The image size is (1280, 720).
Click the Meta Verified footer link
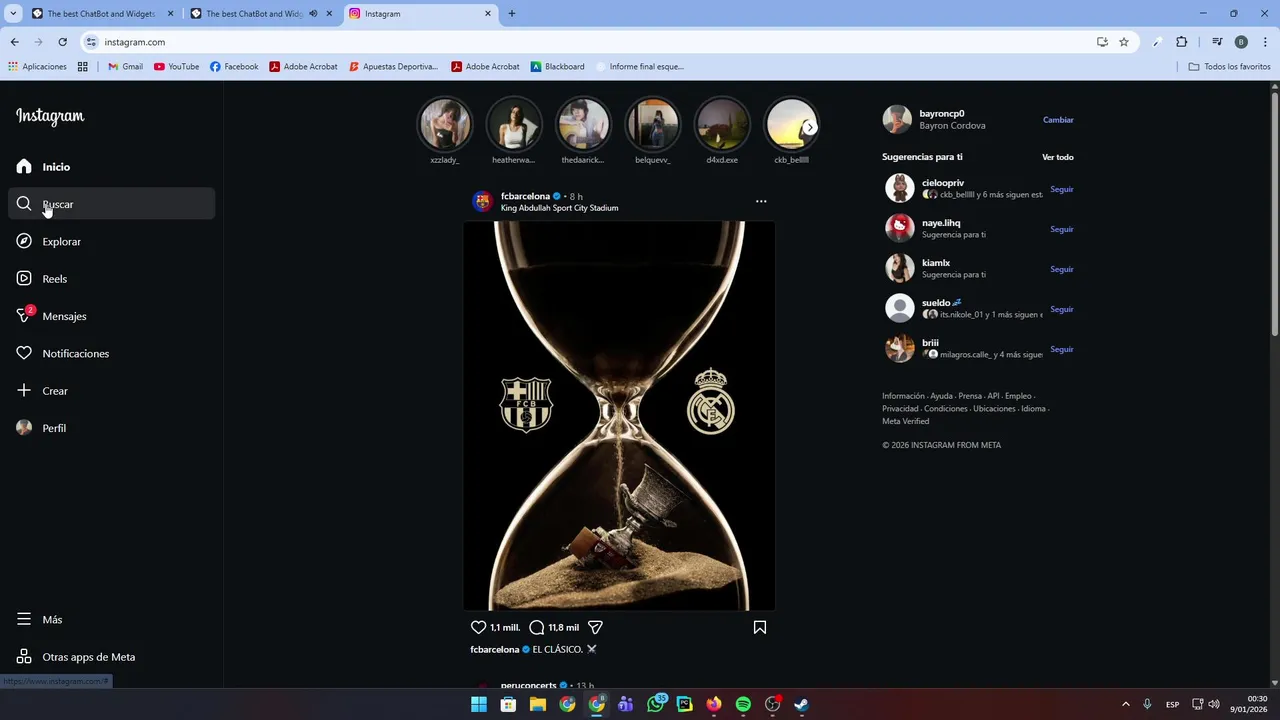[x=905, y=421]
